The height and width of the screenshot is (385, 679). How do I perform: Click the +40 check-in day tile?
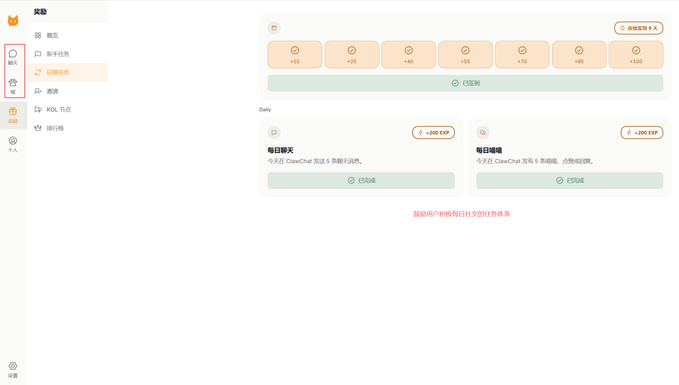click(x=408, y=55)
